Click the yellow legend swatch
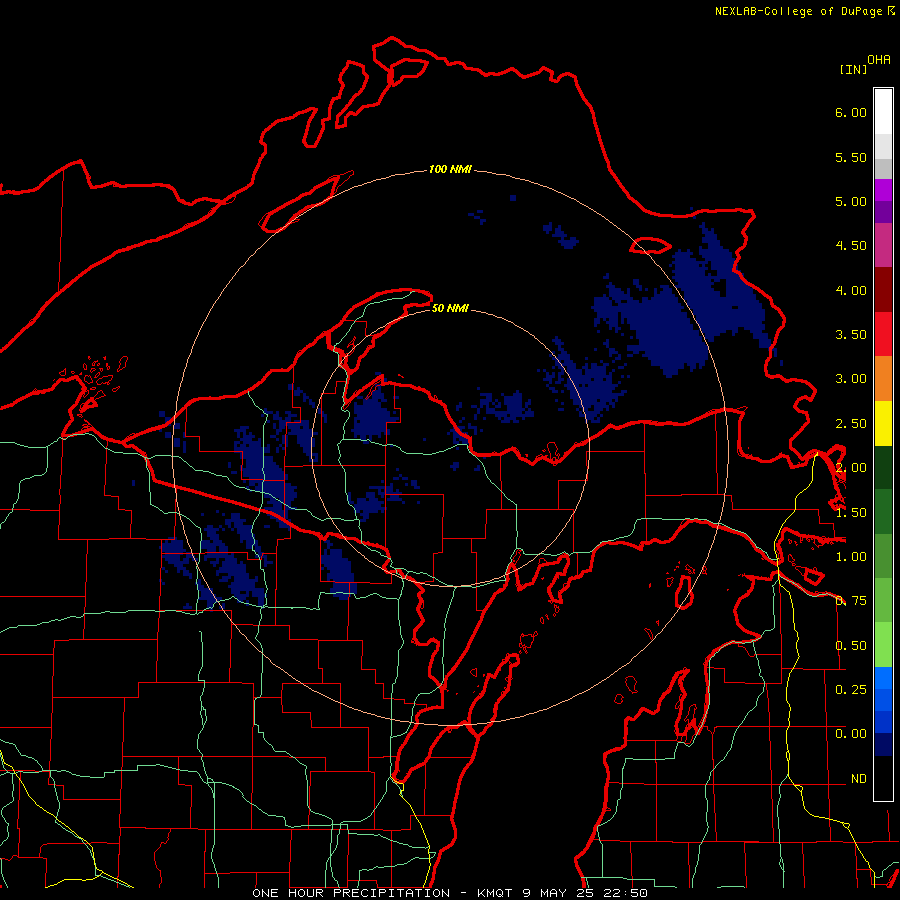The width and height of the screenshot is (900, 900). [x=883, y=423]
